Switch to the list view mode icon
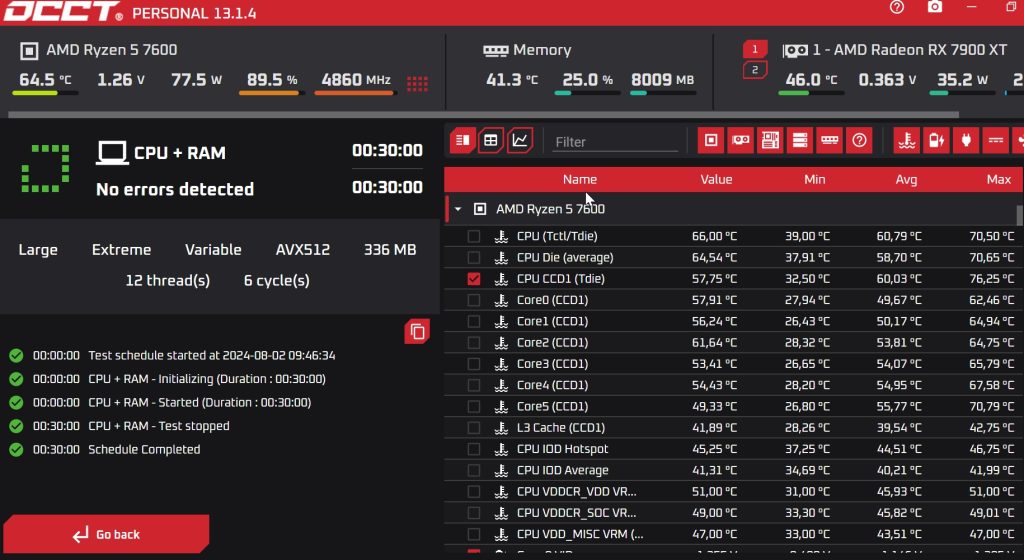Screen dimensions: 1024x560 [463, 140]
